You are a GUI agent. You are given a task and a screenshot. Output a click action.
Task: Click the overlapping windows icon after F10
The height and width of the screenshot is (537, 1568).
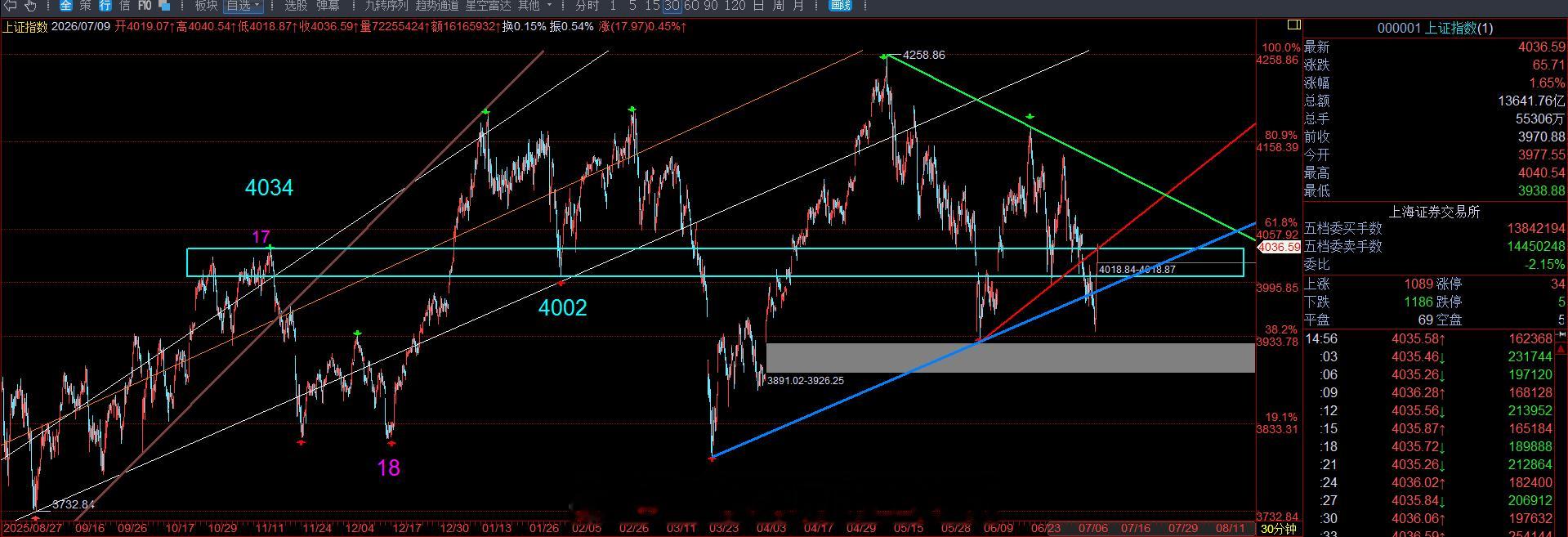[x=164, y=5]
